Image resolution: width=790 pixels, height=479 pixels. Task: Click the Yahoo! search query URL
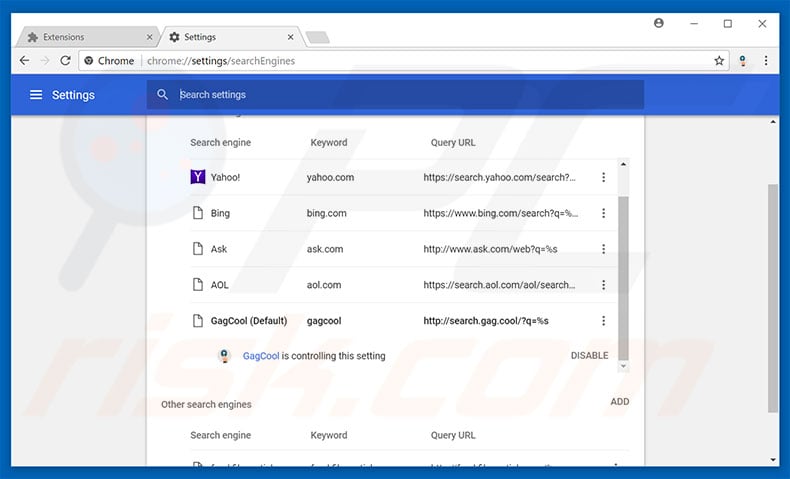499,177
